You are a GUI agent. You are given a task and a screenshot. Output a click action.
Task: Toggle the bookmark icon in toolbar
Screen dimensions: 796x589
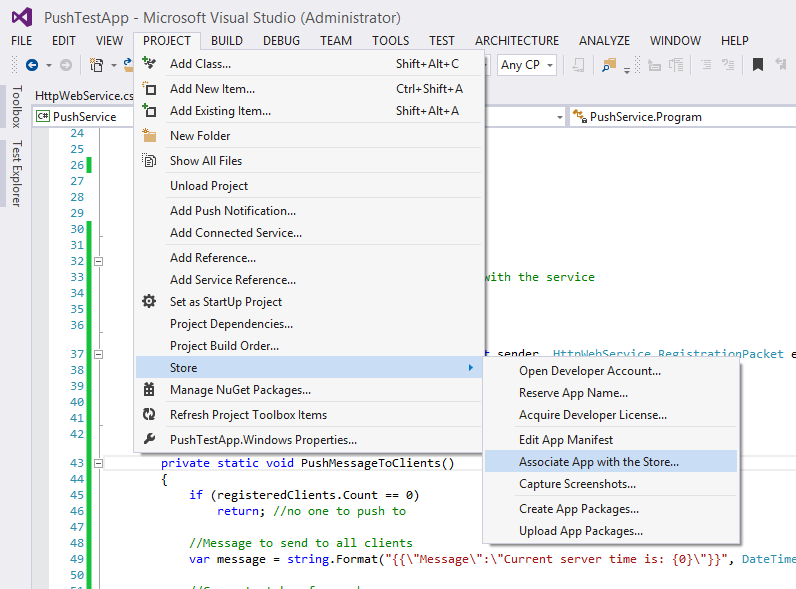pyautogui.click(x=758, y=65)
